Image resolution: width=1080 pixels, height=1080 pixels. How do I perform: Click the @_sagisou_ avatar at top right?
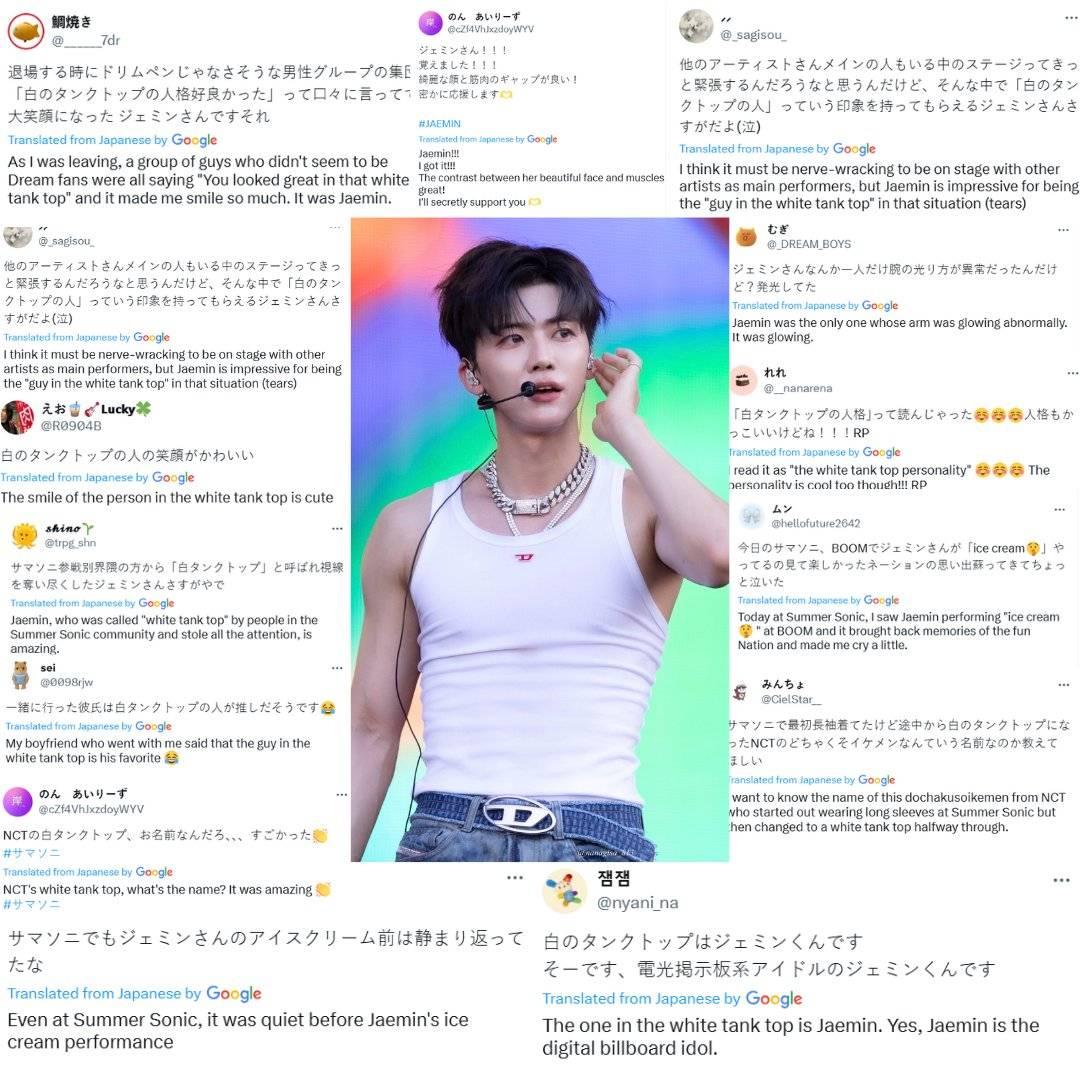(x=696, y=26)
